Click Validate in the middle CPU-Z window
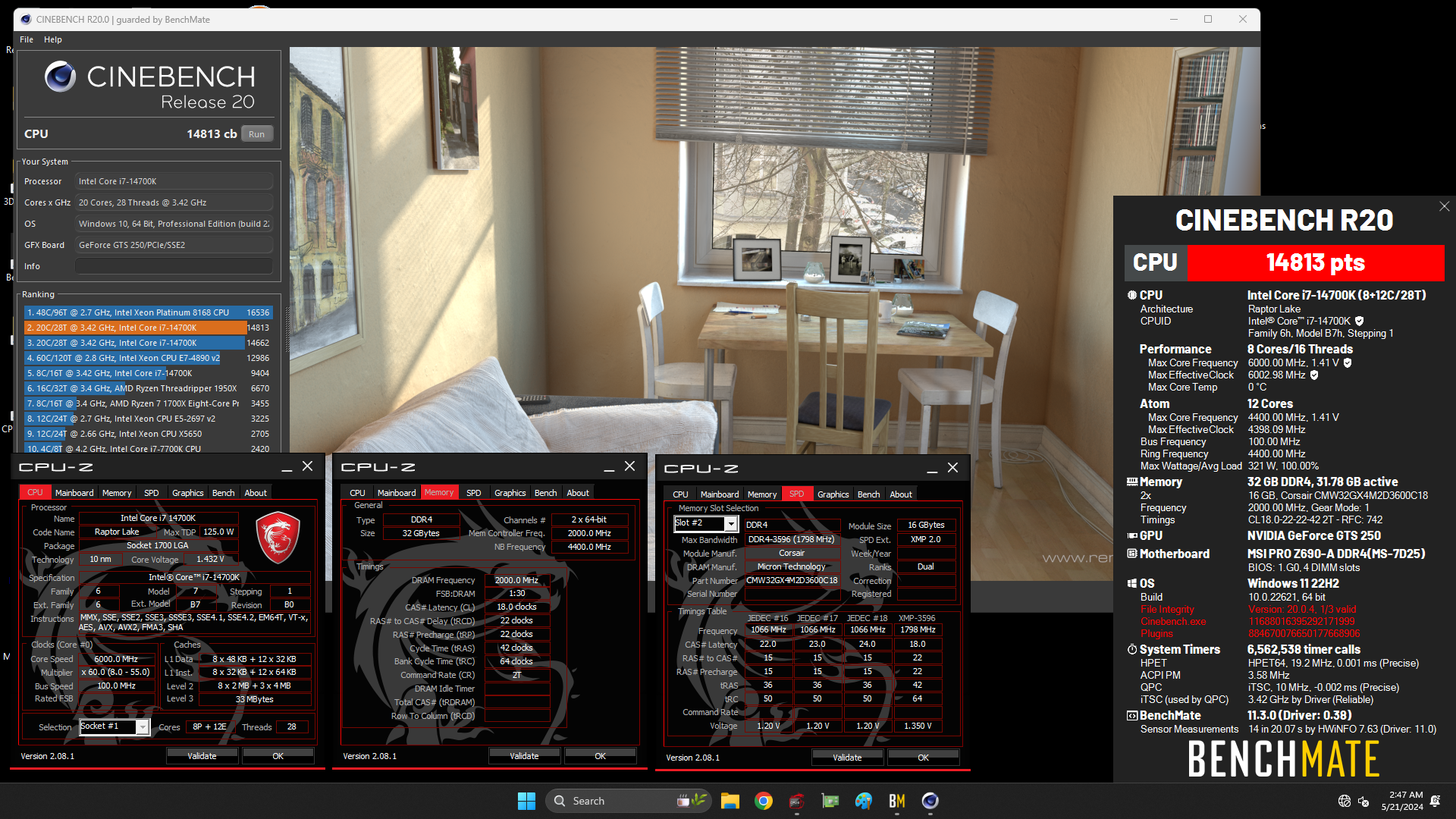Image resolution: width=1456 pixels, height=819 pixels. (524, 756)
